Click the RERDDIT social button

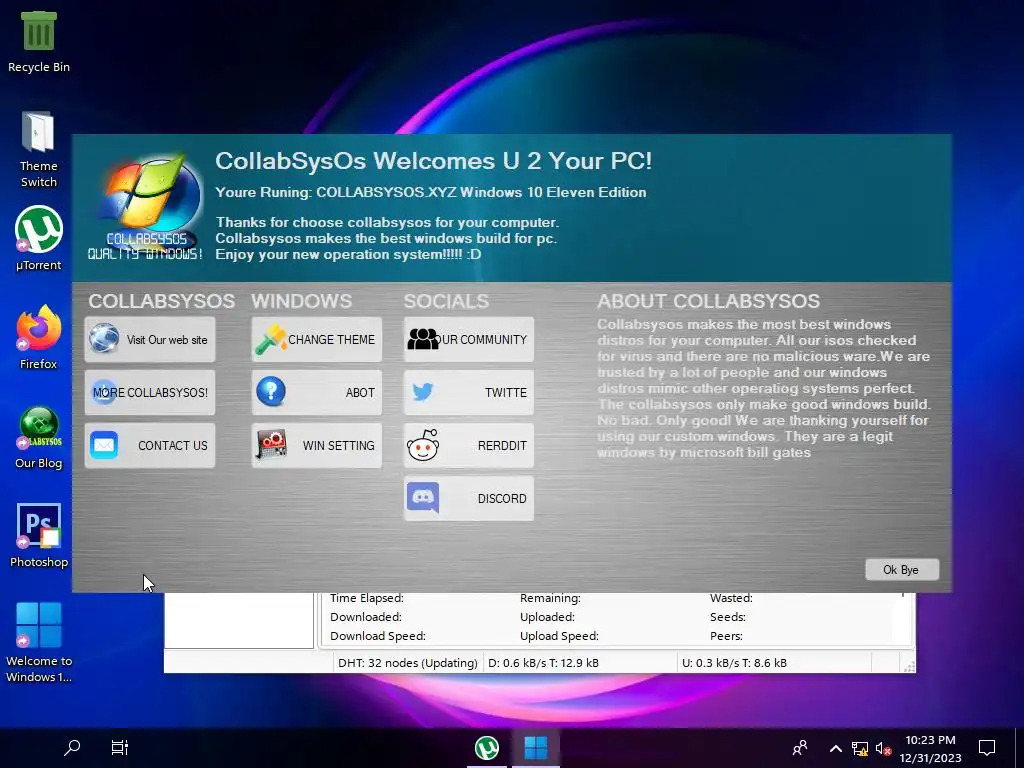tap(469, 445)
